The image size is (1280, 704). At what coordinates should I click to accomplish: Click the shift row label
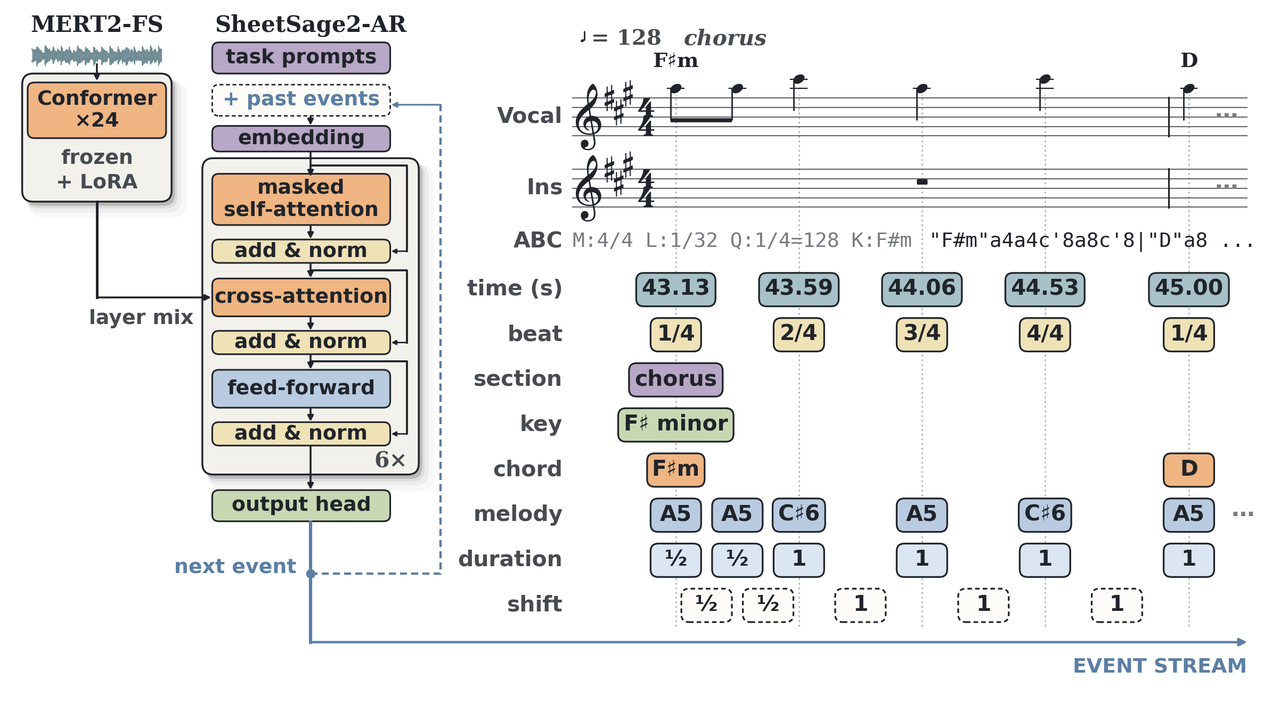(x=535, y=604)
